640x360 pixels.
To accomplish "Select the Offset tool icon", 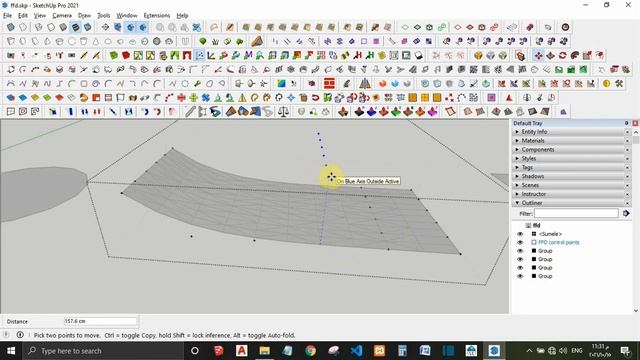I will coord(599,56).
